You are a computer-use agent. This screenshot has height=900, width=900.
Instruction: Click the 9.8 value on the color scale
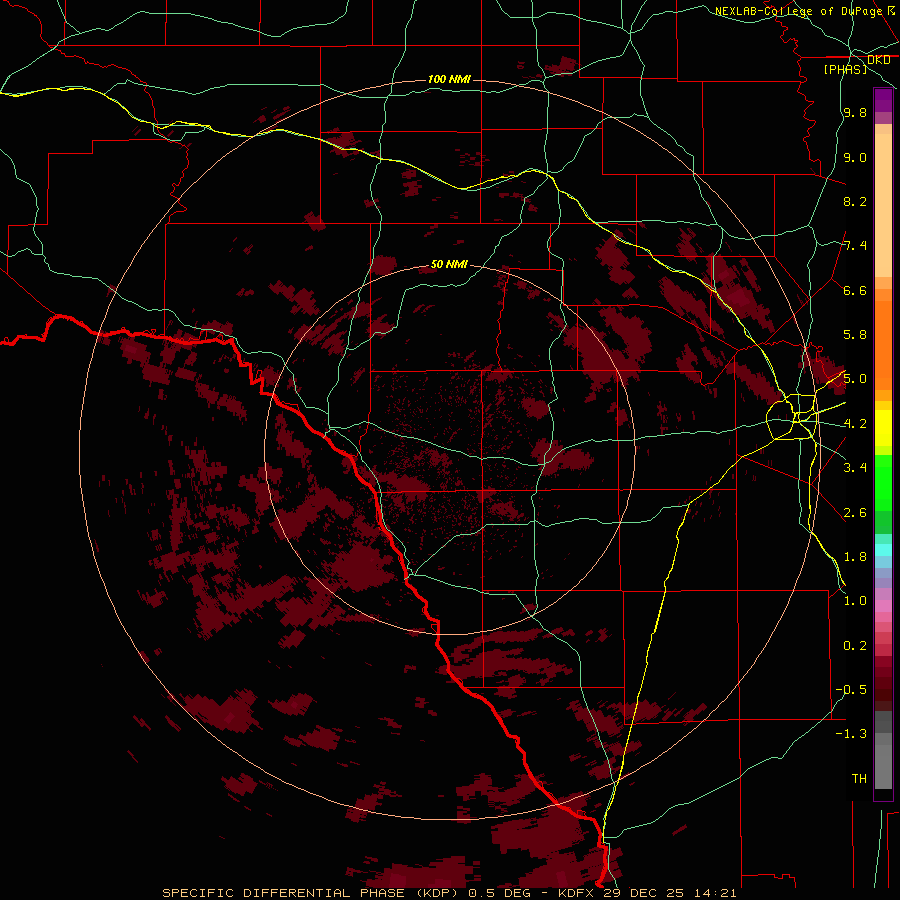(x=855, y=112)
